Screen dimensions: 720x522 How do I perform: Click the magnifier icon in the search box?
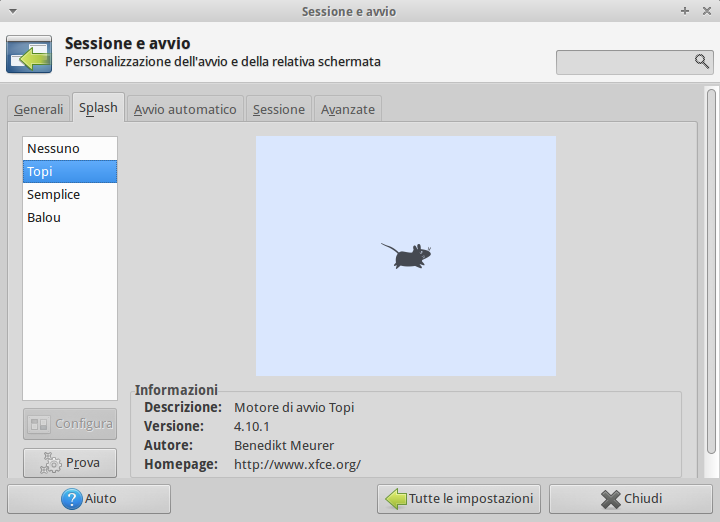pyautogui.click(x=701, y=61)
